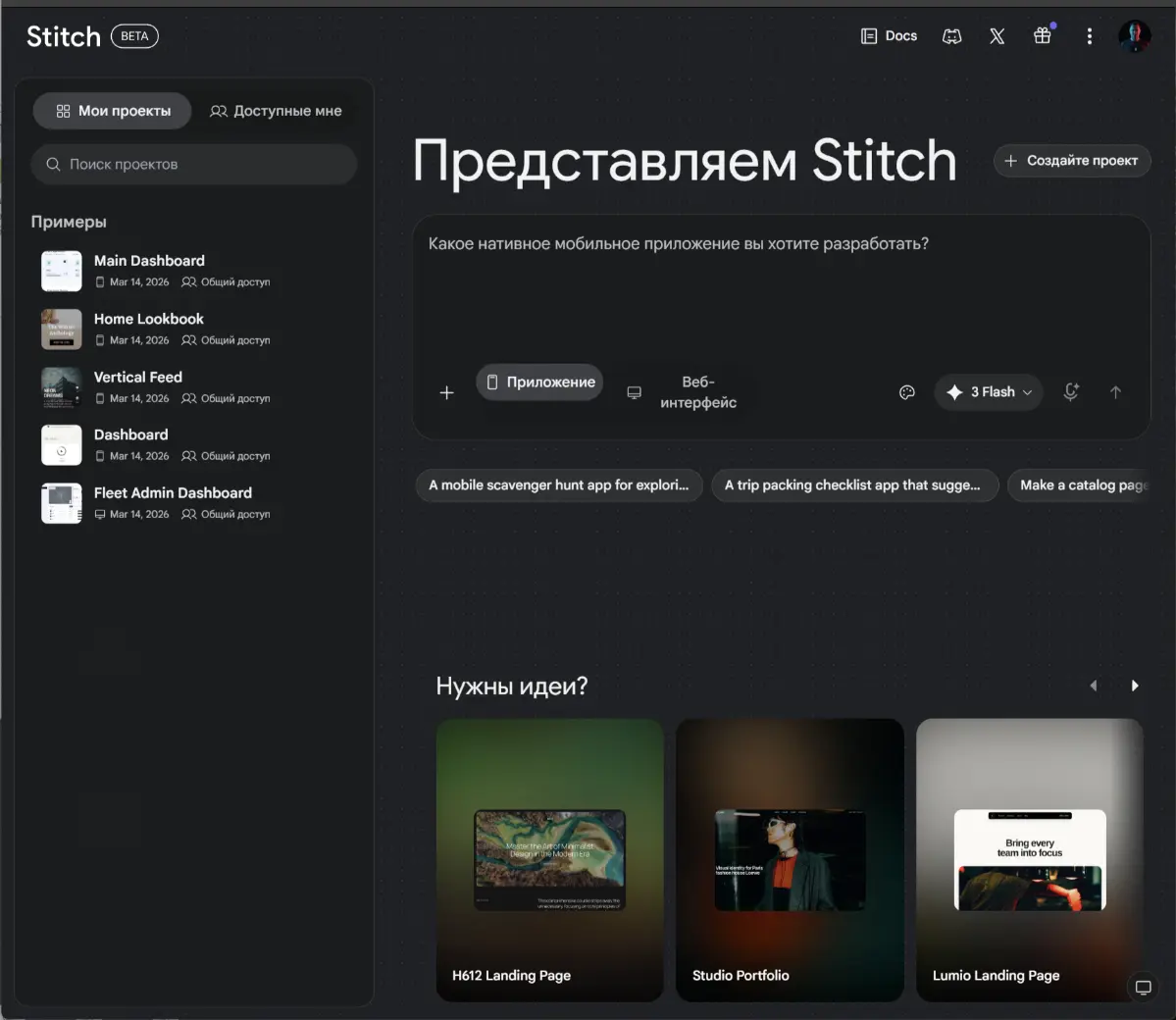Go to next ideas with right arrow
Image resolution: width=1176 pixels, height=1020 pixels.
[x=1135, y=686]
